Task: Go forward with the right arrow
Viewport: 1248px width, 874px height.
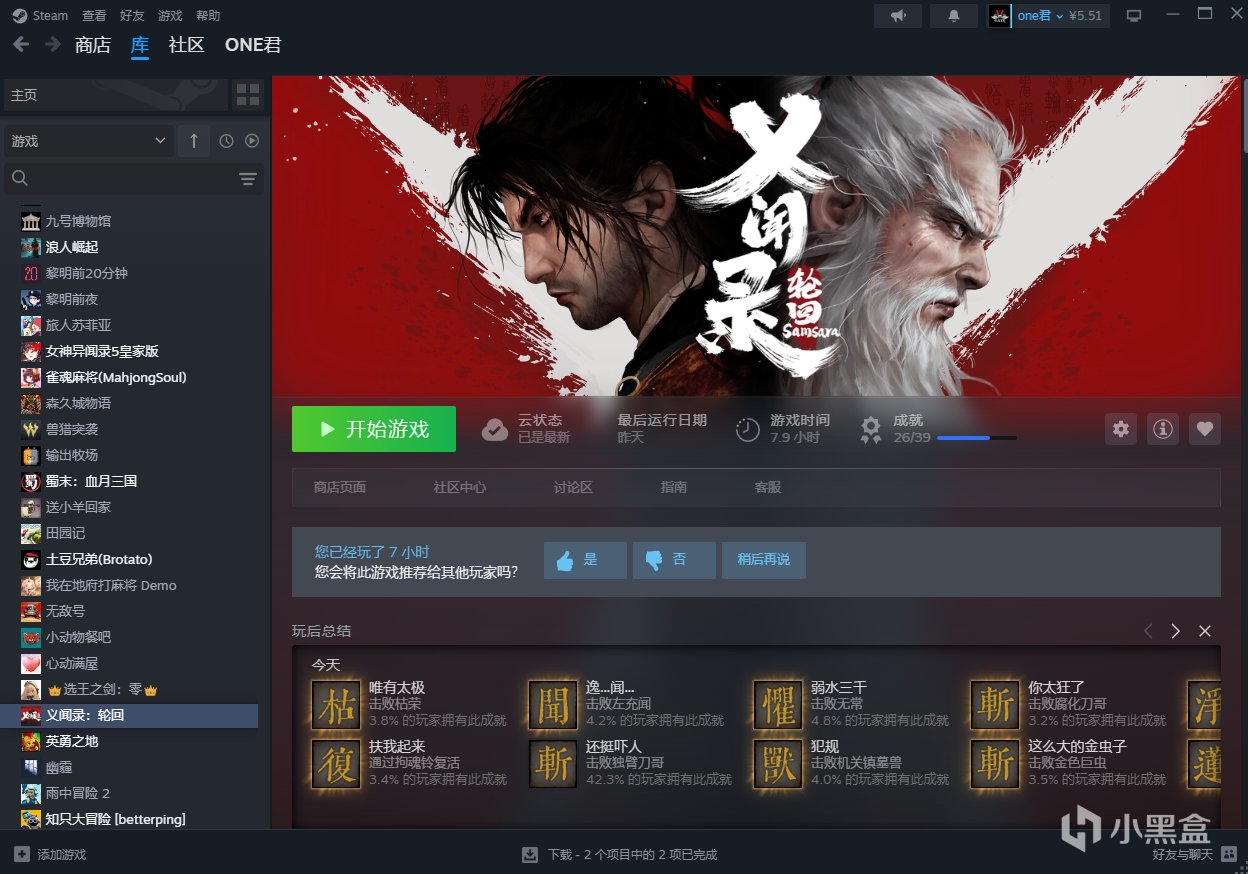Action: pyautogui.click(x=52, y=45)
